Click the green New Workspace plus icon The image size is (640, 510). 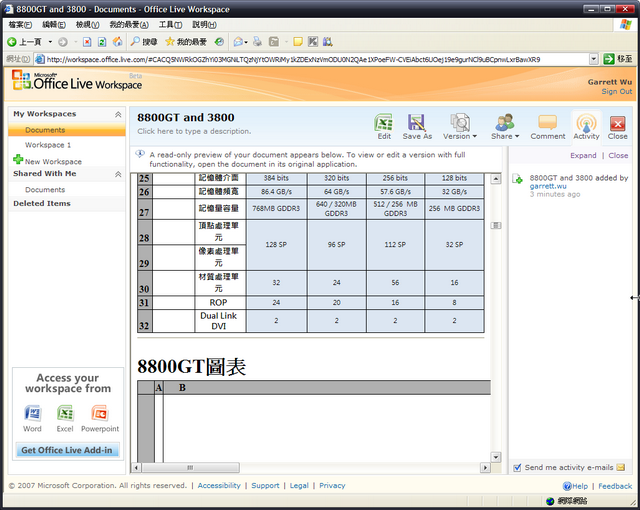click(x=18, y=159)
